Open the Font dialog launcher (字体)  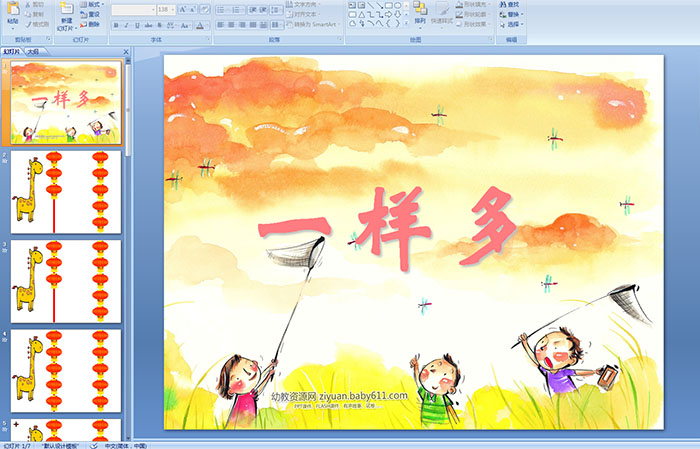tap(208, 39)
